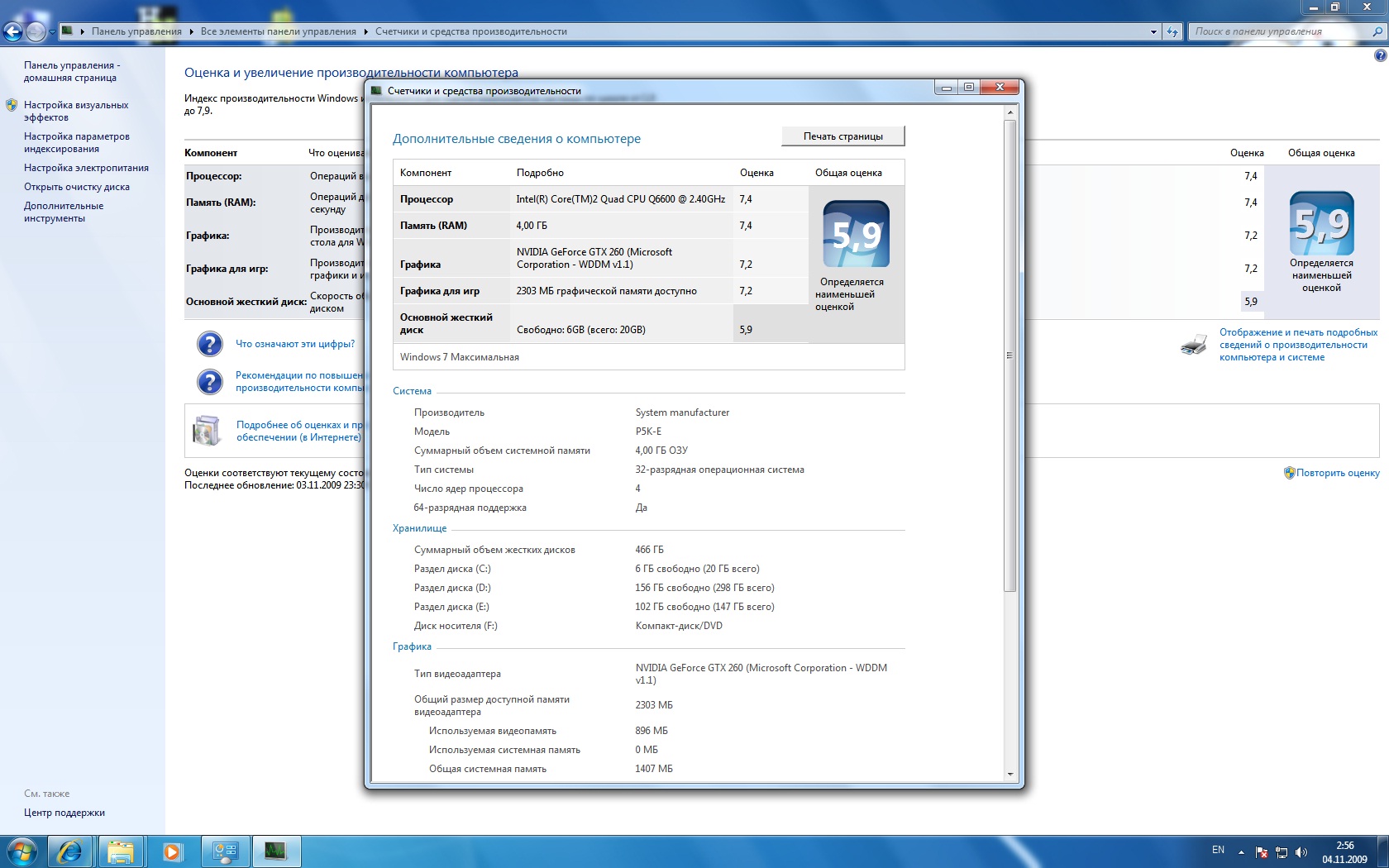
Task: Open 'Панель управления - домашняя страница' link
Action: click(x=72, y=71)
